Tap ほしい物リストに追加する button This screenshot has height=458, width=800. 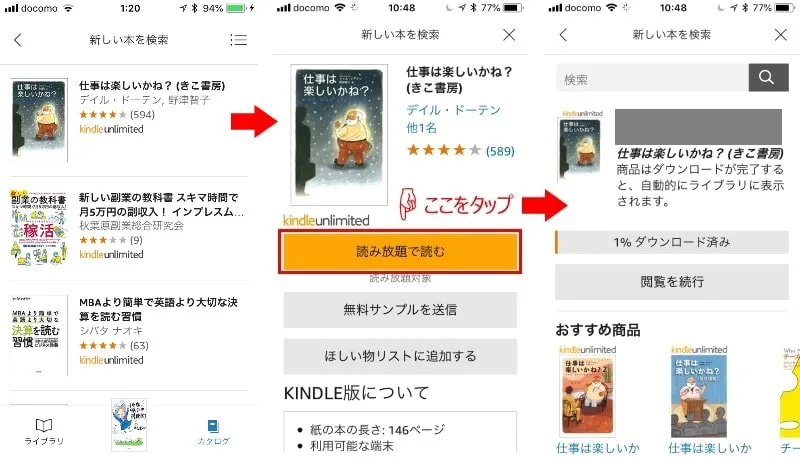tap(400, 356)
